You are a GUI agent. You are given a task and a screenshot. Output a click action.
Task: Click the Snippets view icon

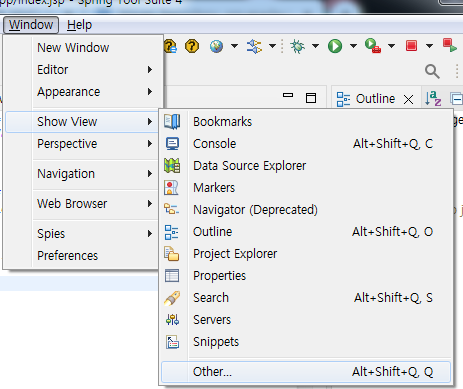pyautogui.click(x=173, y=342)
